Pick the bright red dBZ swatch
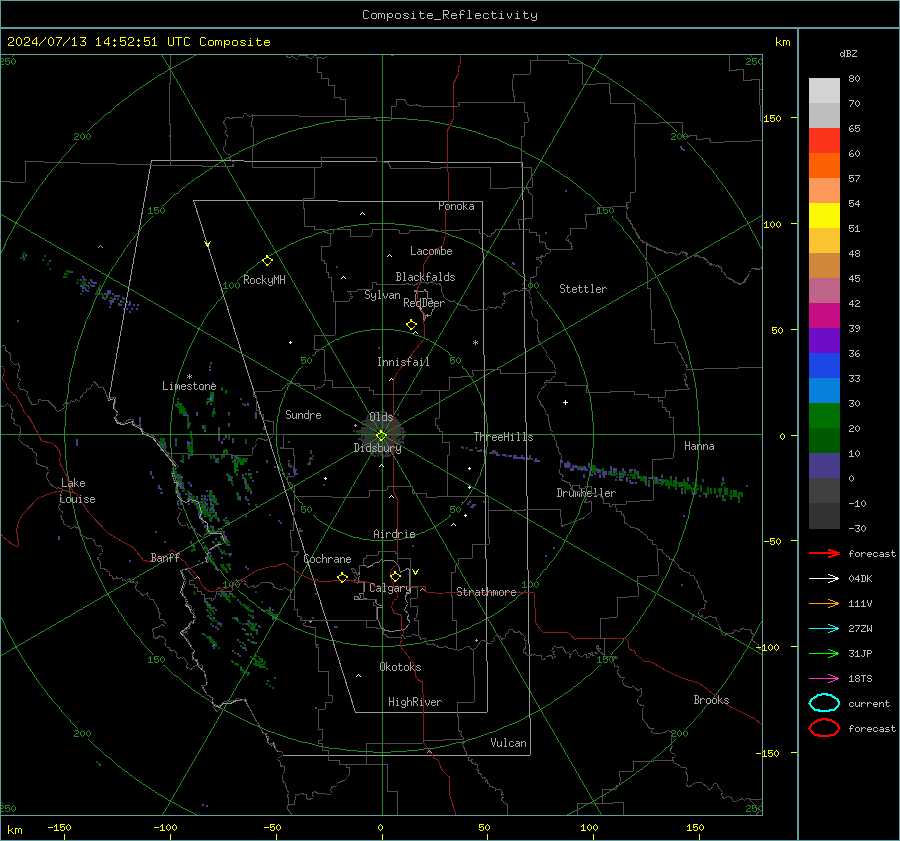The height and width of the screenshot is (841, 900). [x=824, y=141]
